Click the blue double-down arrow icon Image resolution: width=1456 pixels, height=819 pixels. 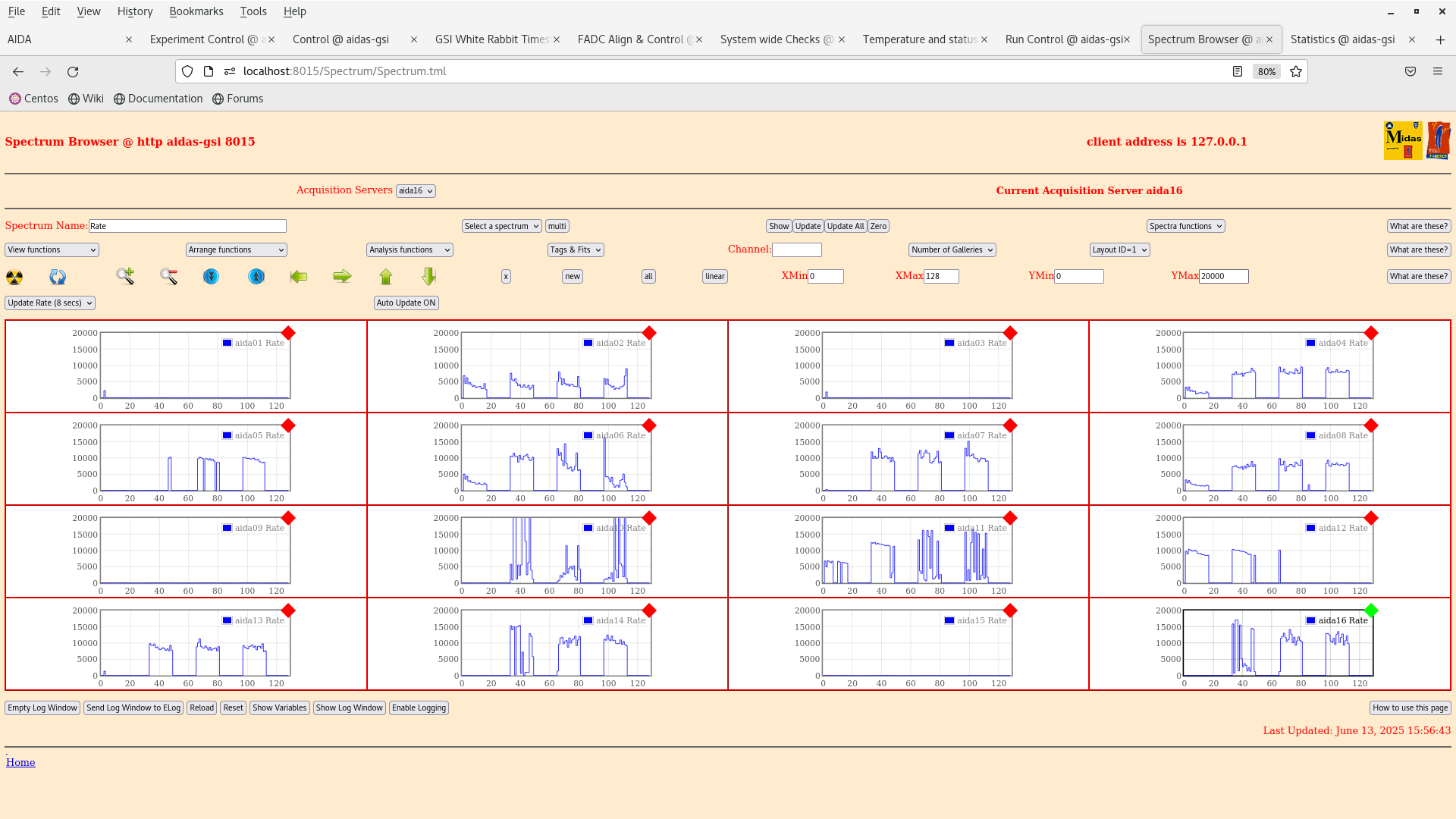tap(212, 277)
